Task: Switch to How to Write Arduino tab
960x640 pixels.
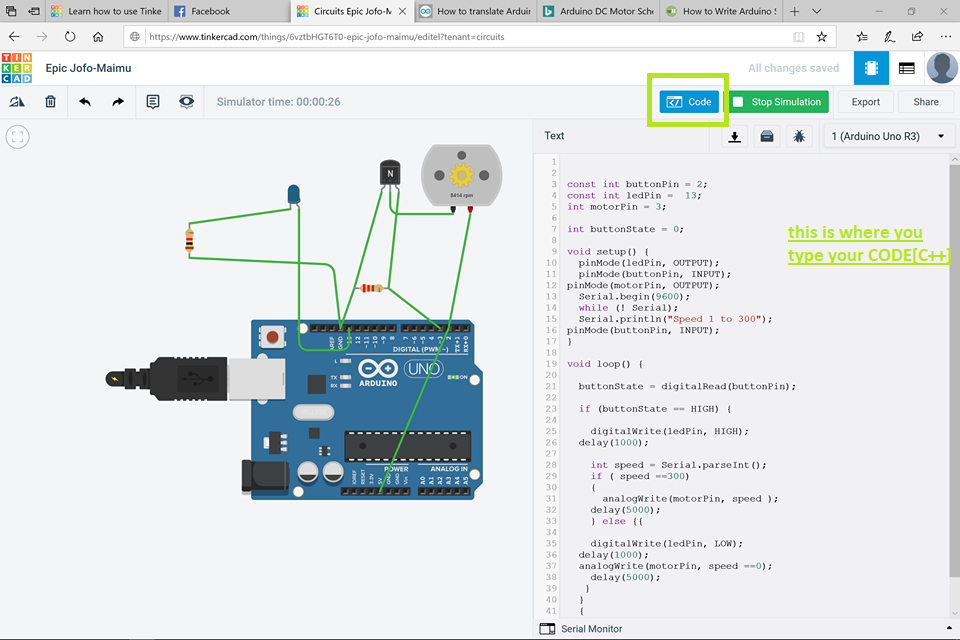Action: (722, 11)
